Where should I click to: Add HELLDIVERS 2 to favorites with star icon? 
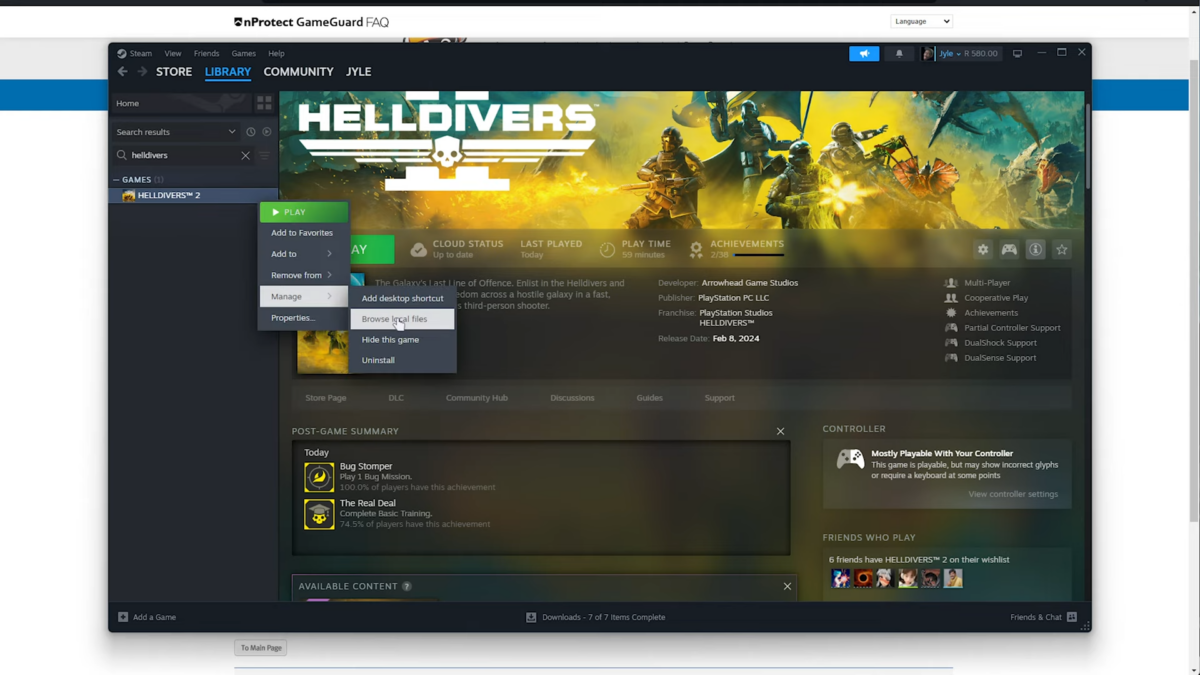1062,250
